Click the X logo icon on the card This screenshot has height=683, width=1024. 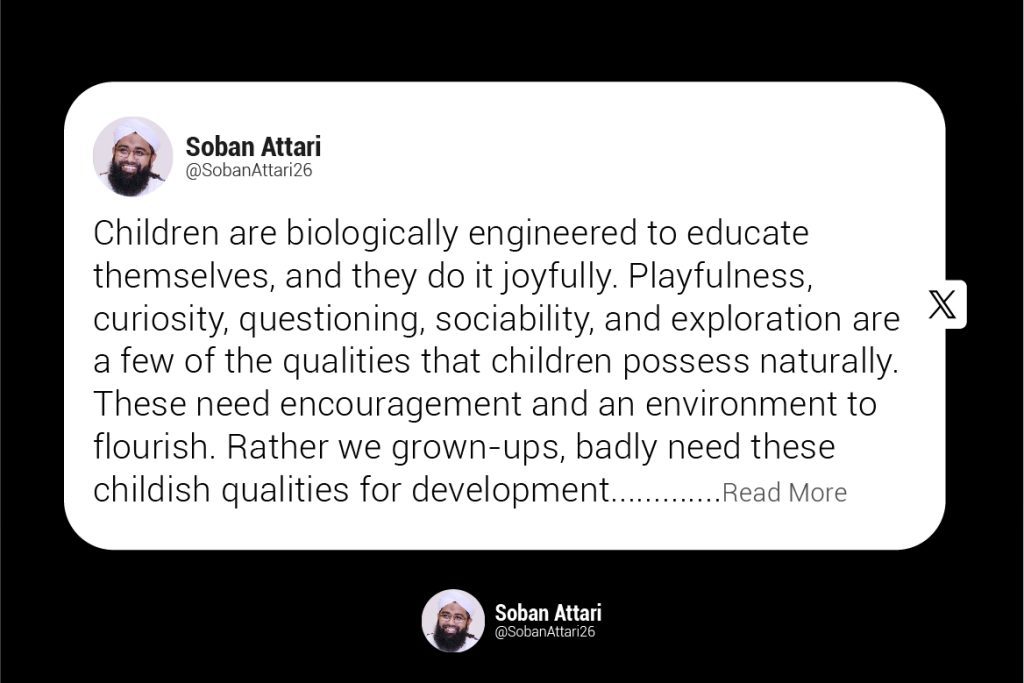[x=942, y=305]
